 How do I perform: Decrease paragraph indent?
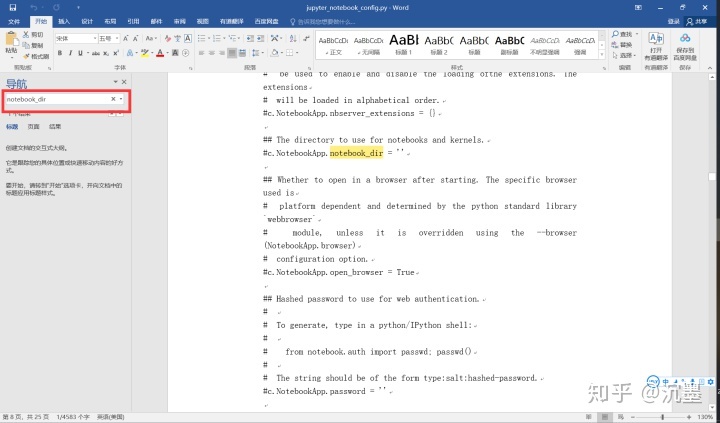[x=250, y=39]
